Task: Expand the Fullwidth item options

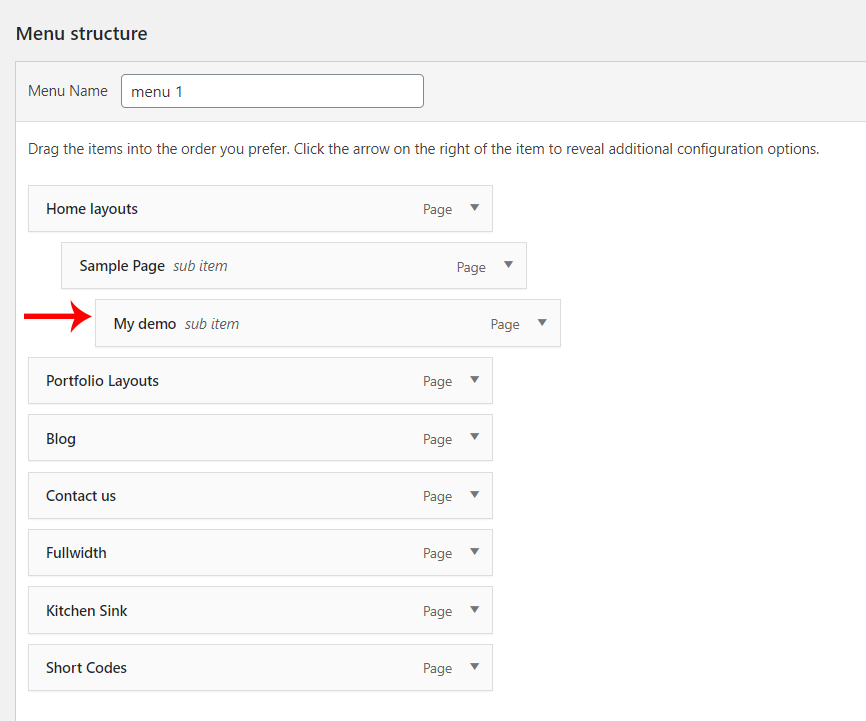Action: pyautogui.click(x=474, y=551)
